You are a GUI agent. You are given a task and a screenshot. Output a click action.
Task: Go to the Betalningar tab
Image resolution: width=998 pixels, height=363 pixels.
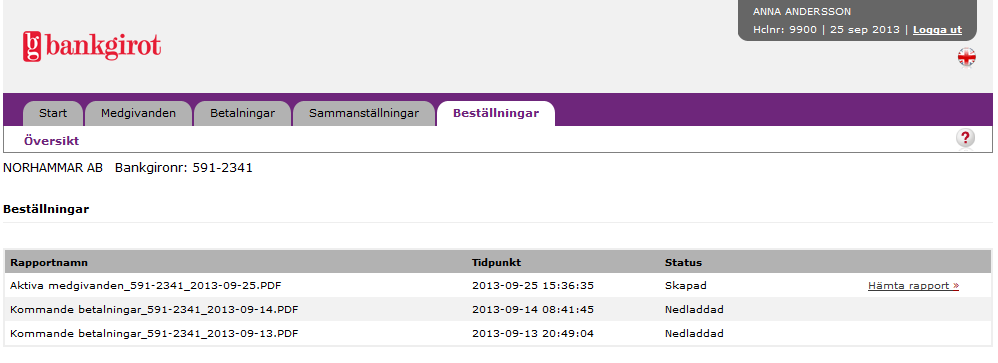point(242,113)
